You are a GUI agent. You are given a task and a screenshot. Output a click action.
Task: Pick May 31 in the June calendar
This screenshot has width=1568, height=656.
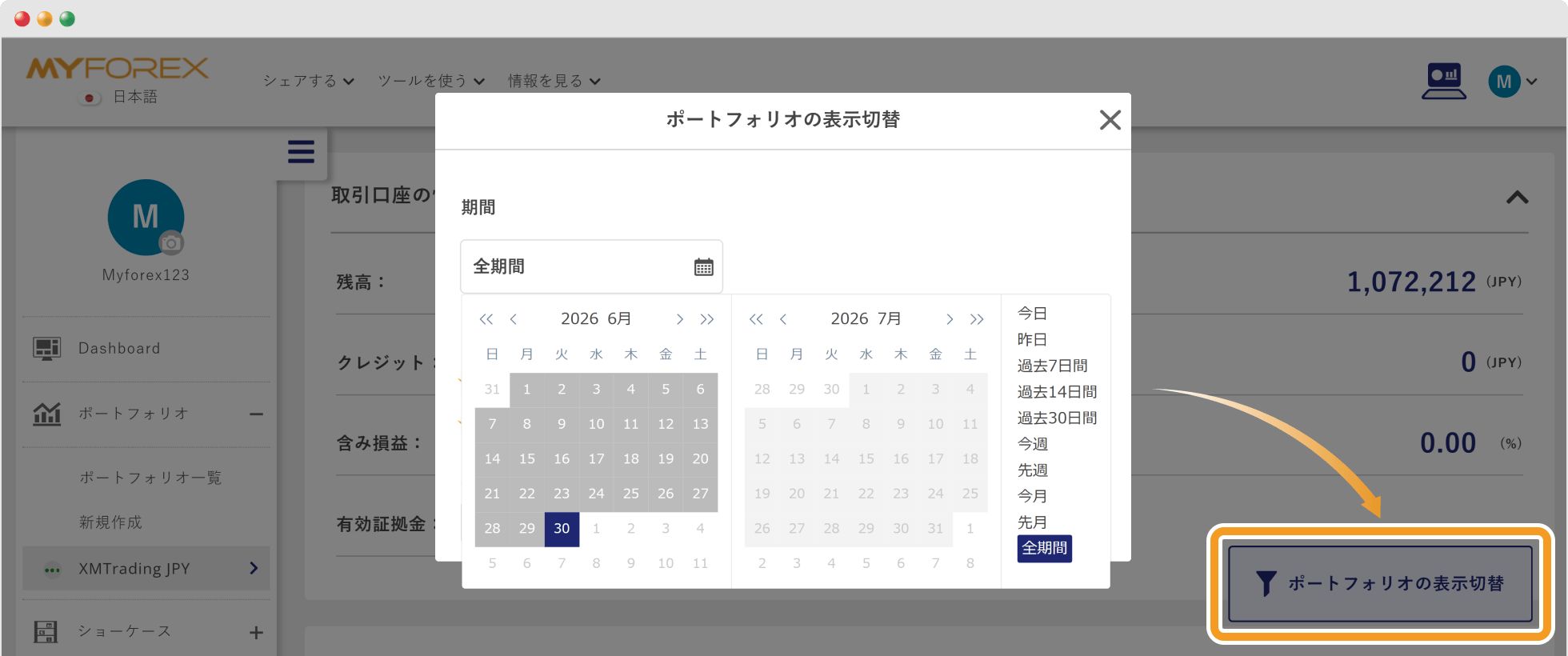492,390
